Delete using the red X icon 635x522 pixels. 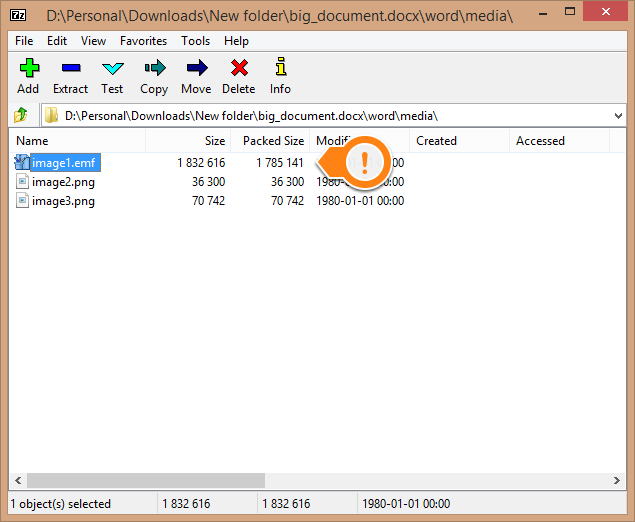(x=238, y=68)
